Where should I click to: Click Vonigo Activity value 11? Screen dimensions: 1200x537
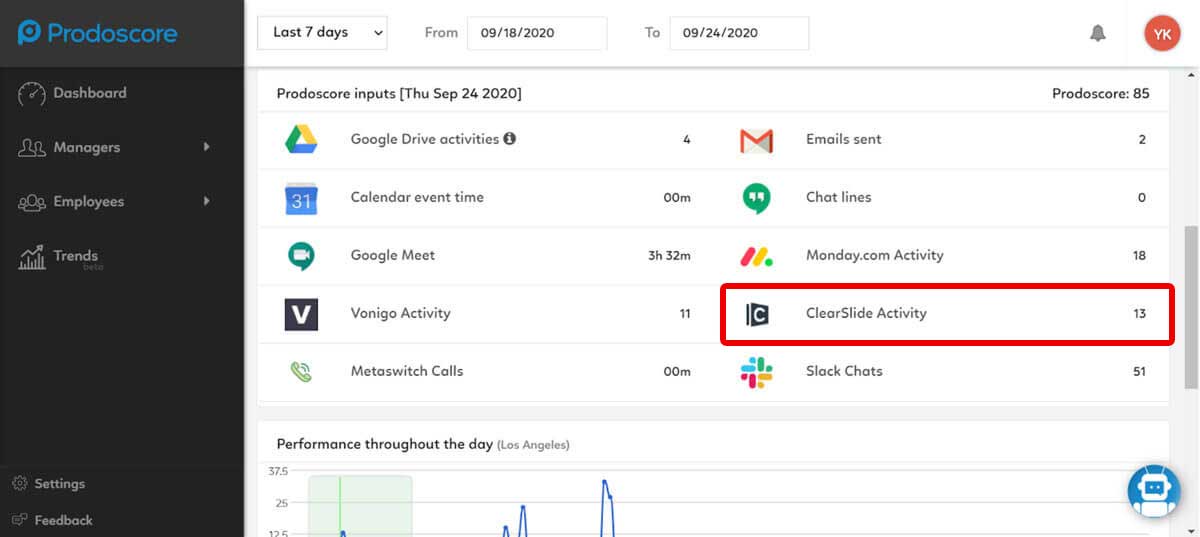point(685,313)
